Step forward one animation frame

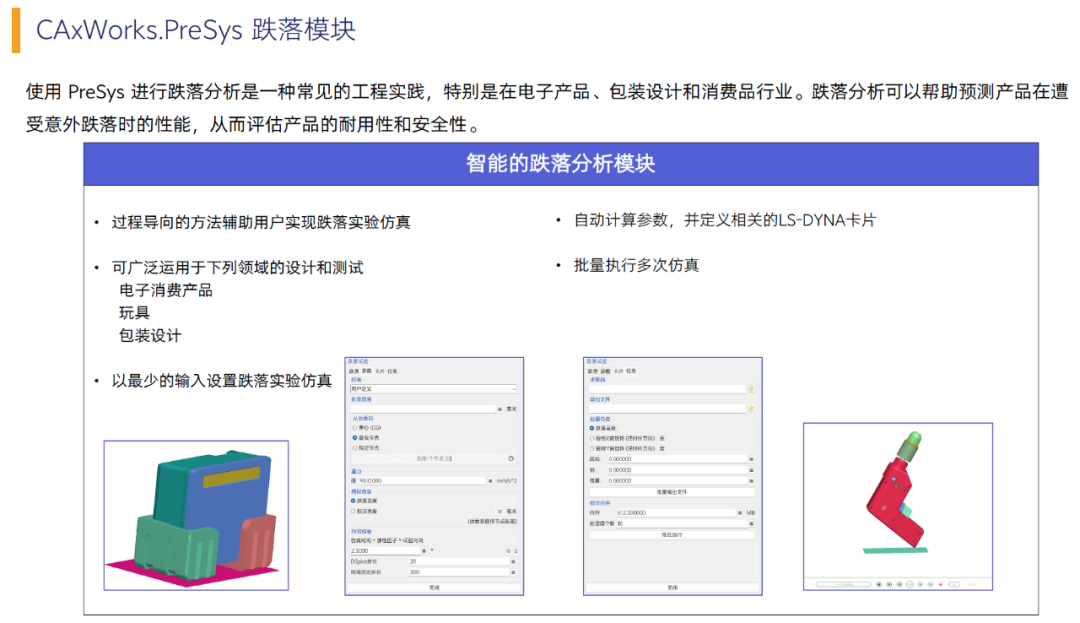(920, 584)
